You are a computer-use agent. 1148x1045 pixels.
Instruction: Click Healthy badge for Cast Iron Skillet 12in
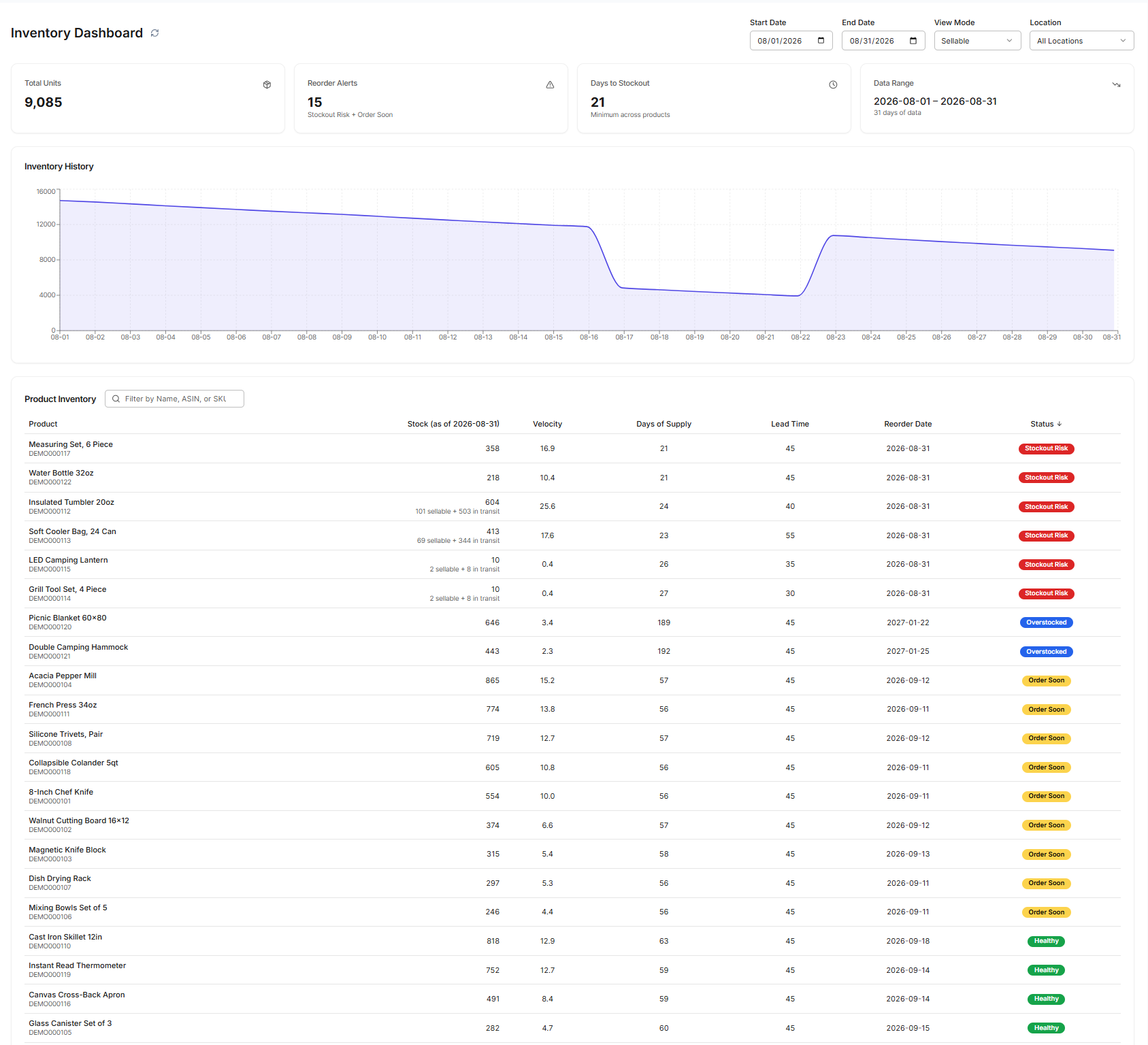1046,942
